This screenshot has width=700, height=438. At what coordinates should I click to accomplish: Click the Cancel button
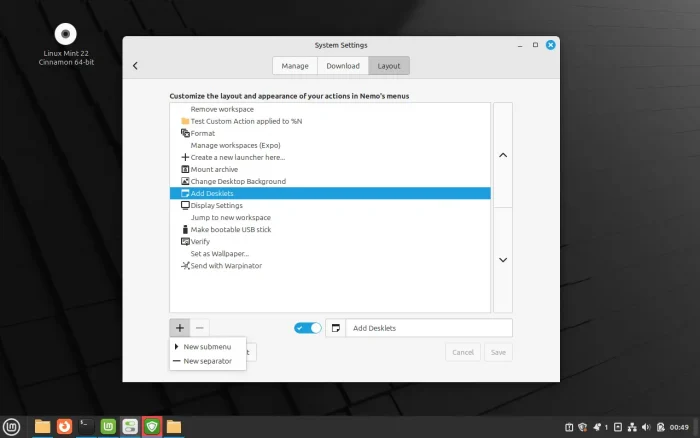tap(462, 352)
